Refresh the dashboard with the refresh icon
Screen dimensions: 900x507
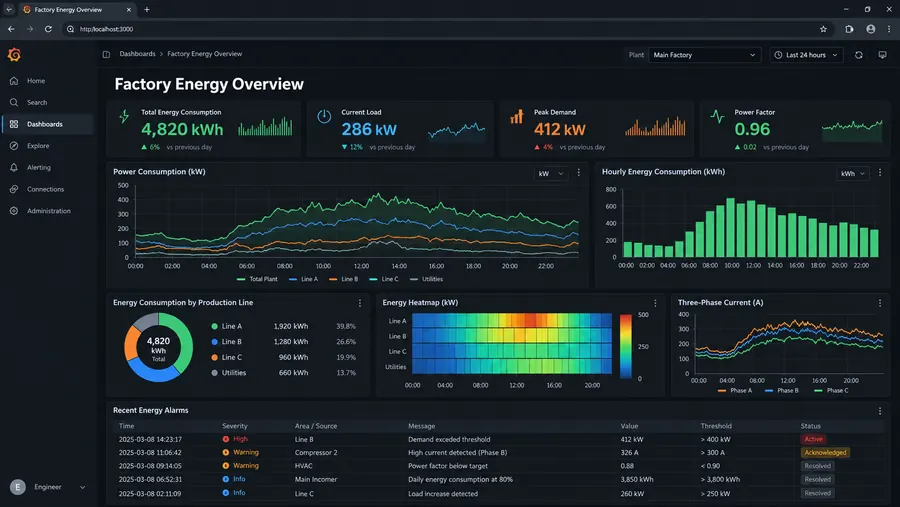tap(859, 55)
